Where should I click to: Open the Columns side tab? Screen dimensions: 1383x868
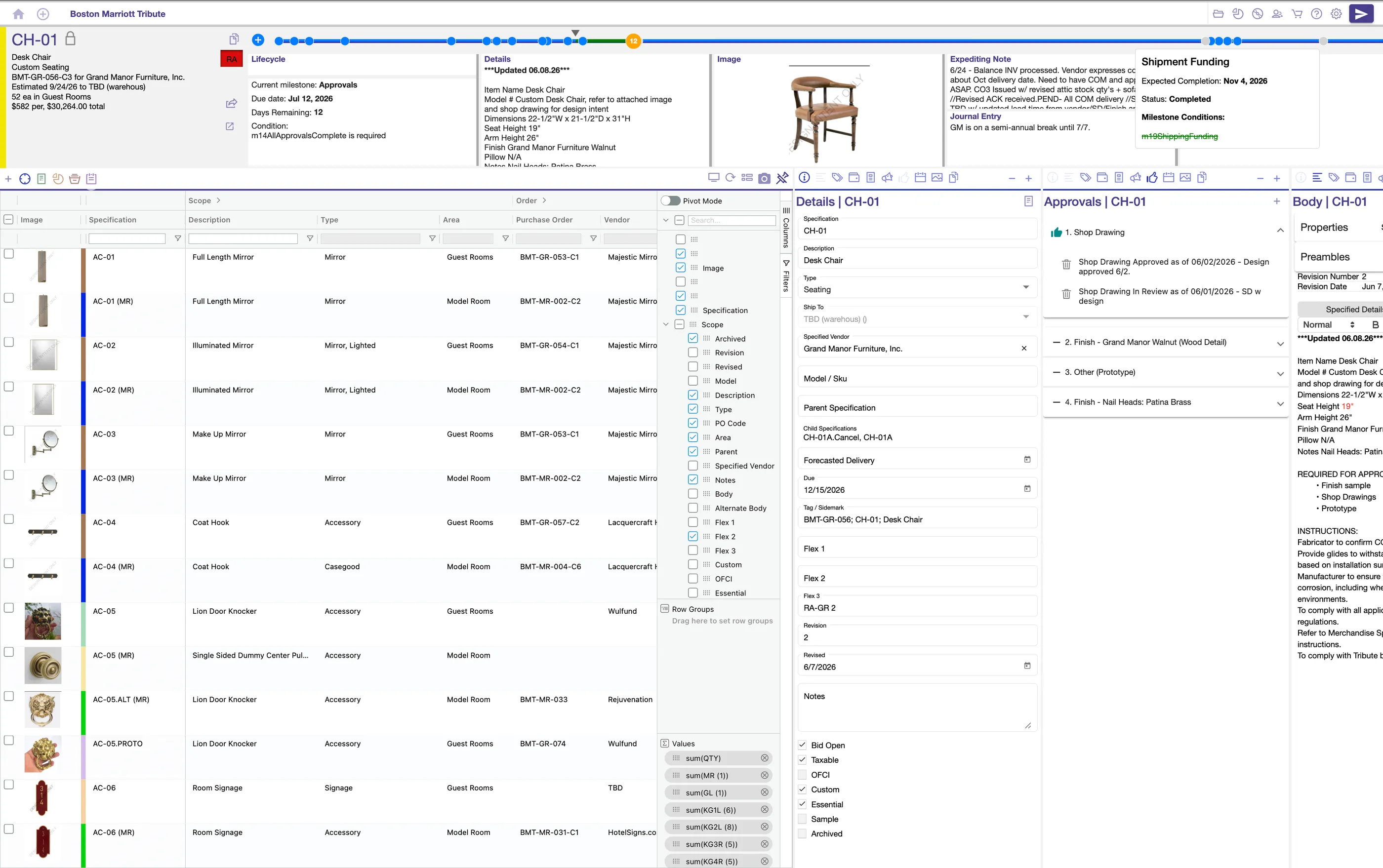click(x=786, y=228)
